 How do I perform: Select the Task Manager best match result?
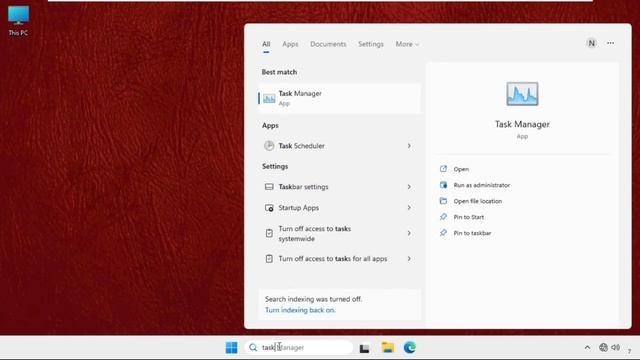(339, 98)
